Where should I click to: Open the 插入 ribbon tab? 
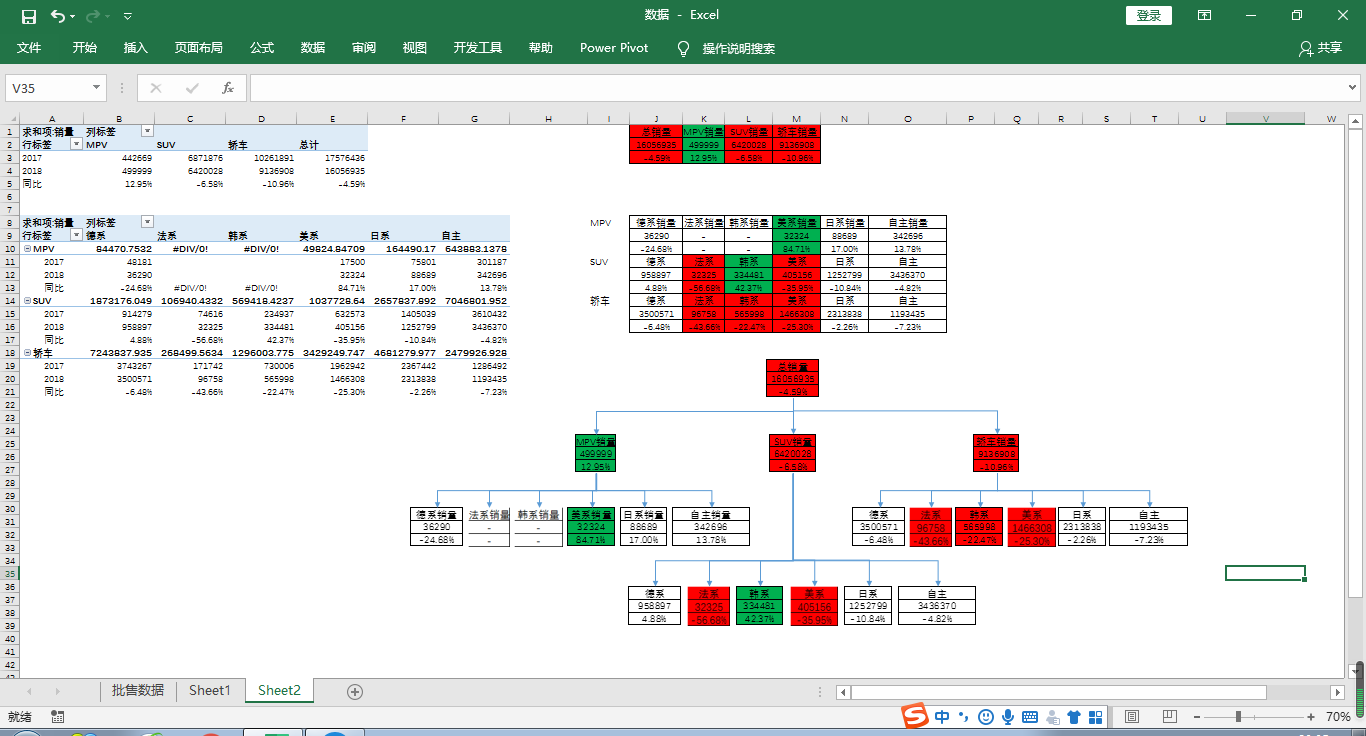[x=135, y=48]
